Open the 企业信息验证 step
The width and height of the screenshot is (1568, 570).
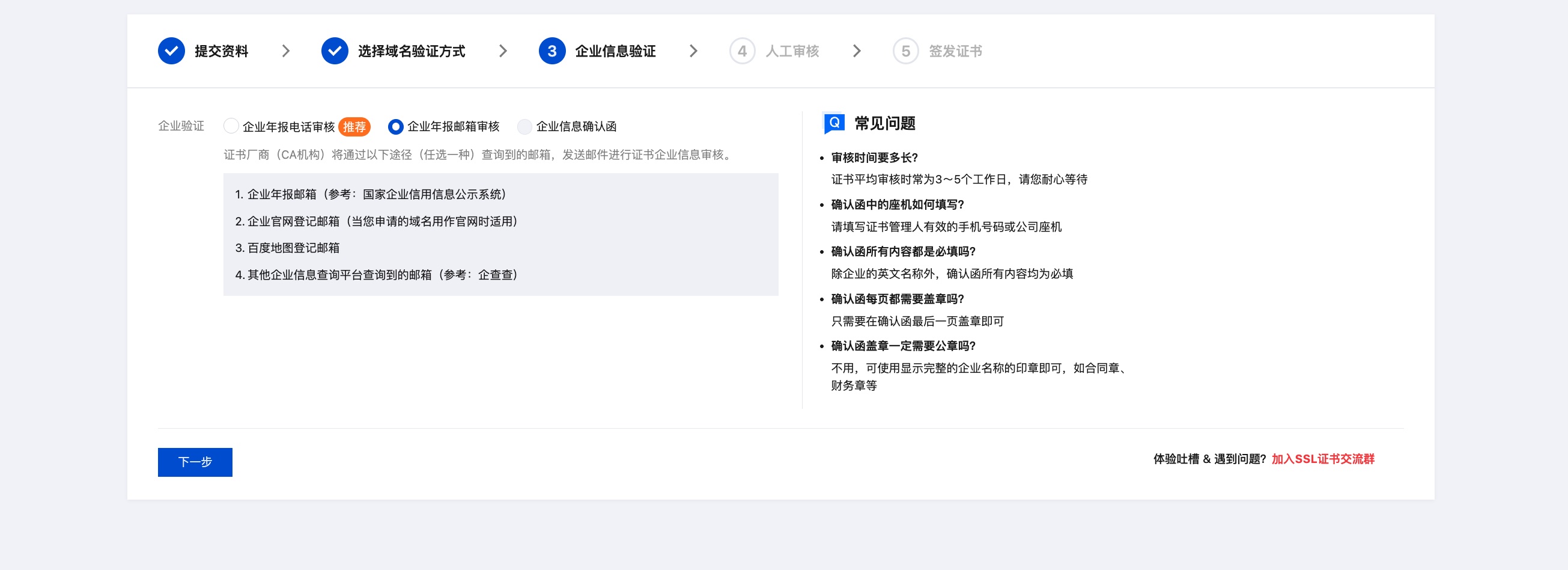point(615,51)
